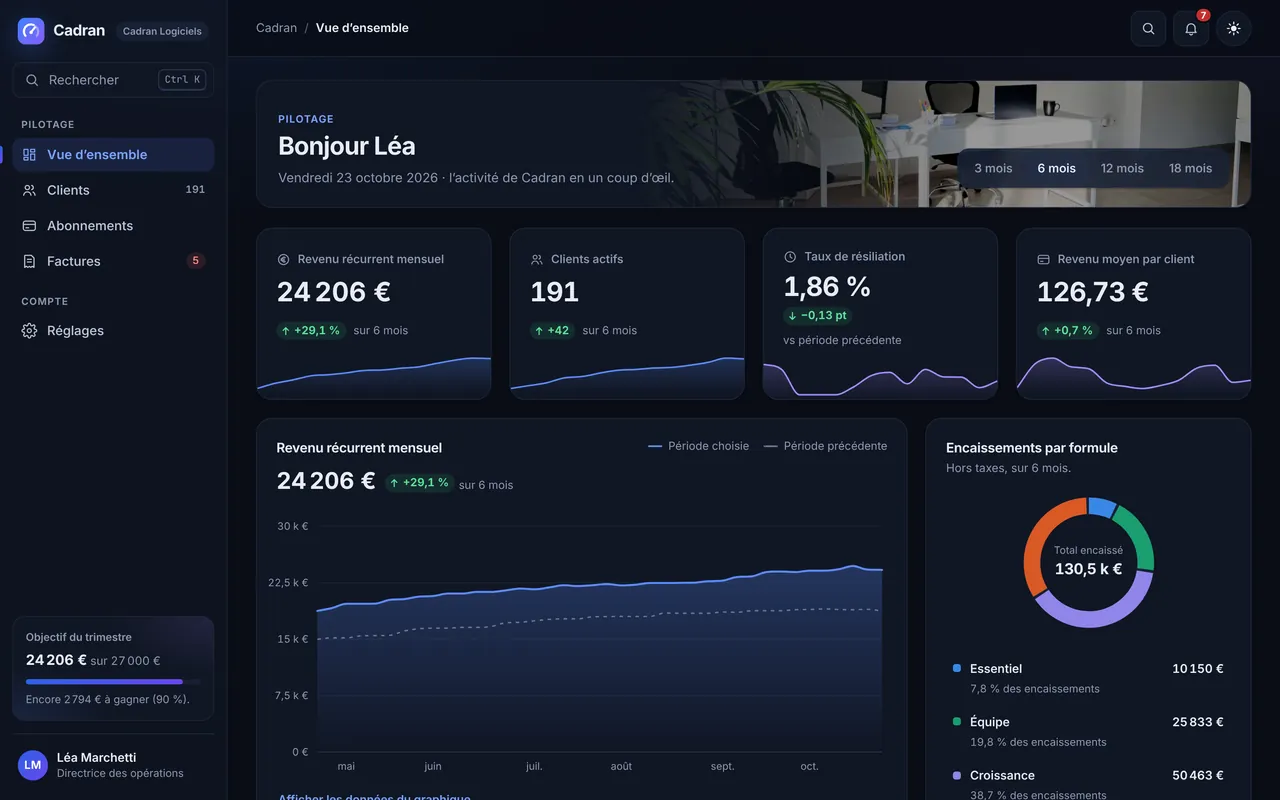
Task: Open Factures from the sidebar
Action: click(x=113, y=261)
